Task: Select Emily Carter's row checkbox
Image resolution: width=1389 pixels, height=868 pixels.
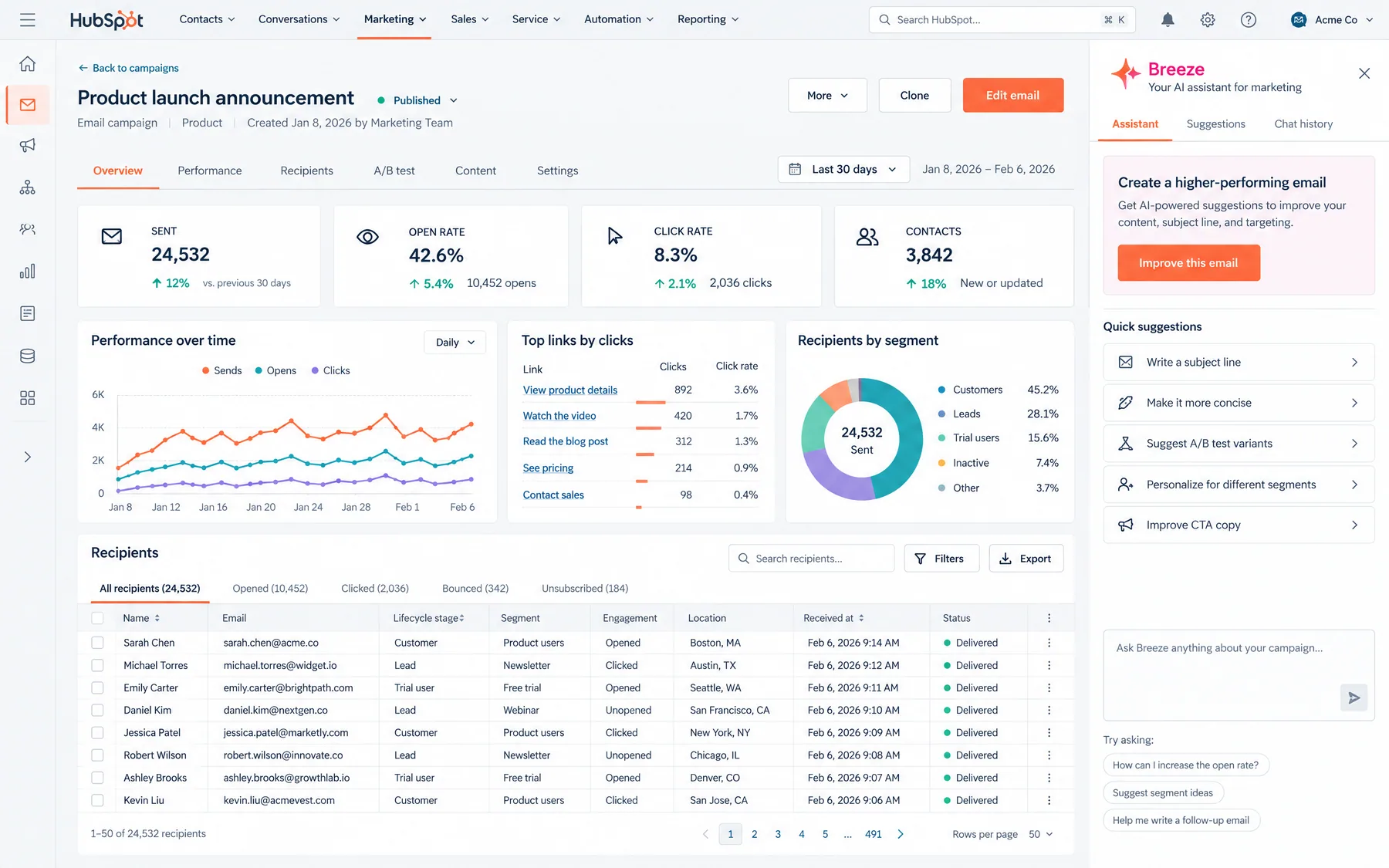Action: coord(97,687)
